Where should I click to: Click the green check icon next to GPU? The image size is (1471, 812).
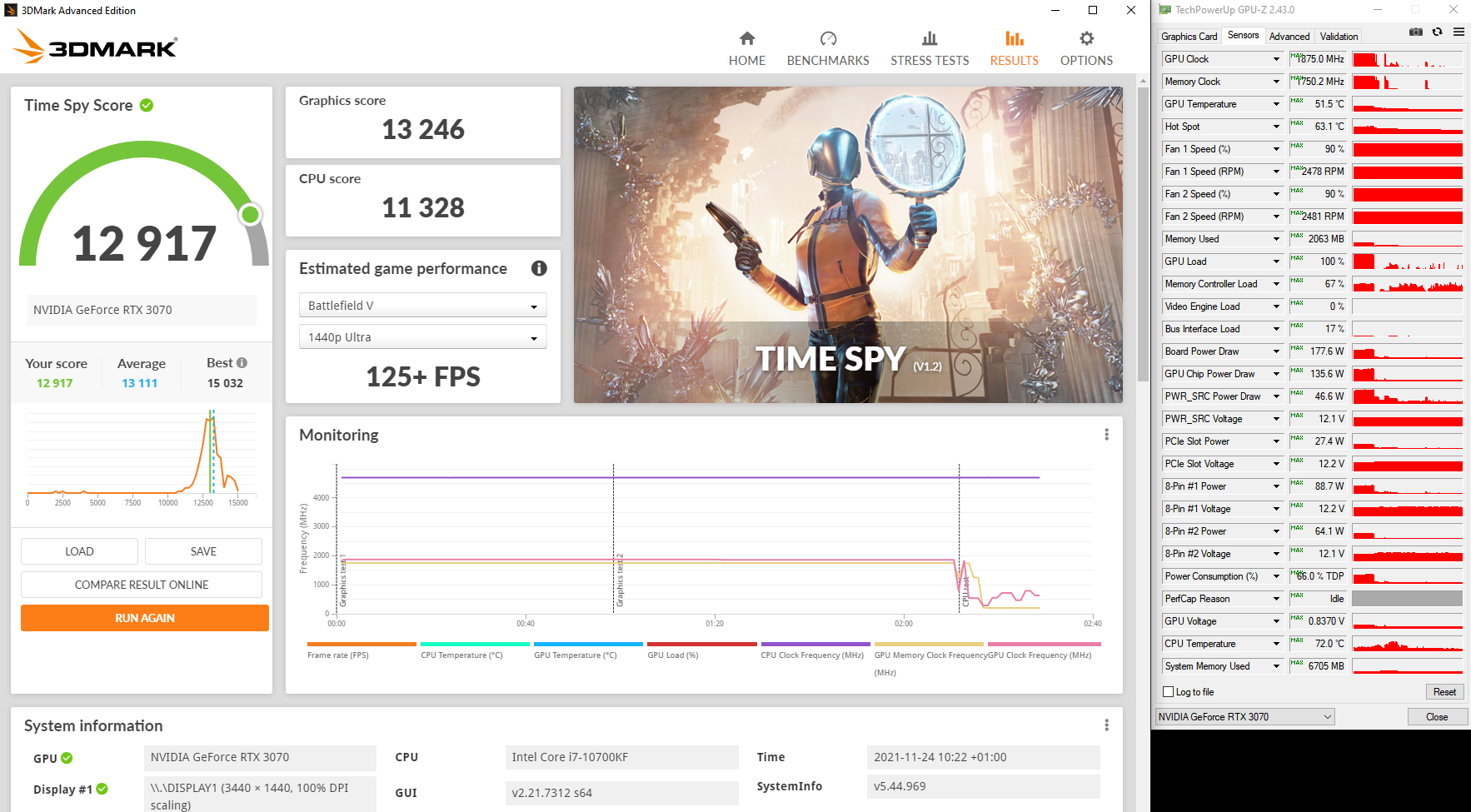[67, 758]
